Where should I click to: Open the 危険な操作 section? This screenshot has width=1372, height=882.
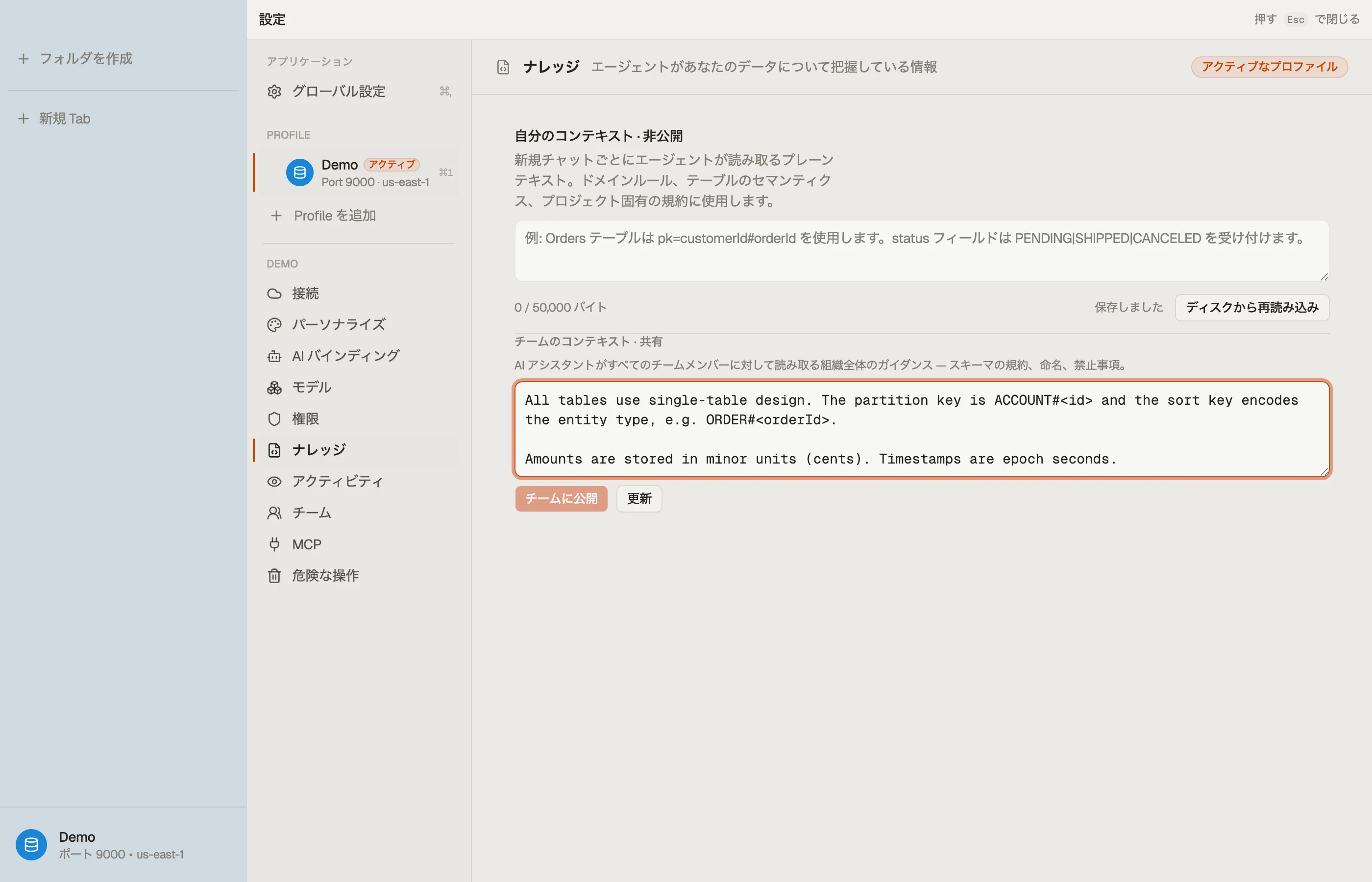(359, 576)
